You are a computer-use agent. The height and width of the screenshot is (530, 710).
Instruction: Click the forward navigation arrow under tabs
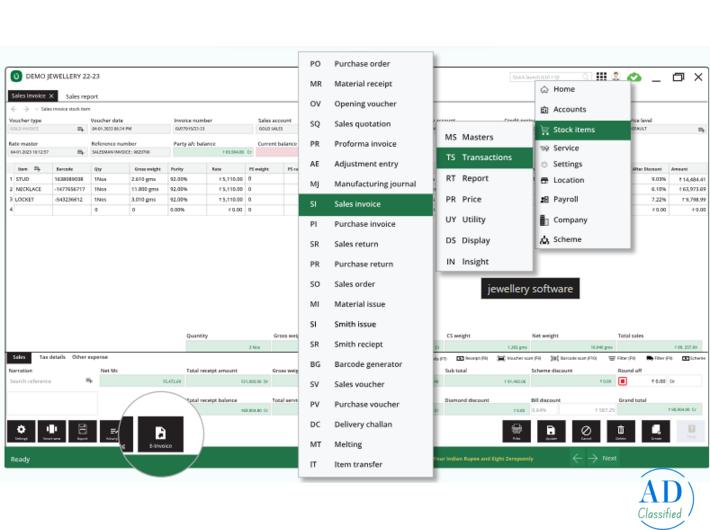26,109
